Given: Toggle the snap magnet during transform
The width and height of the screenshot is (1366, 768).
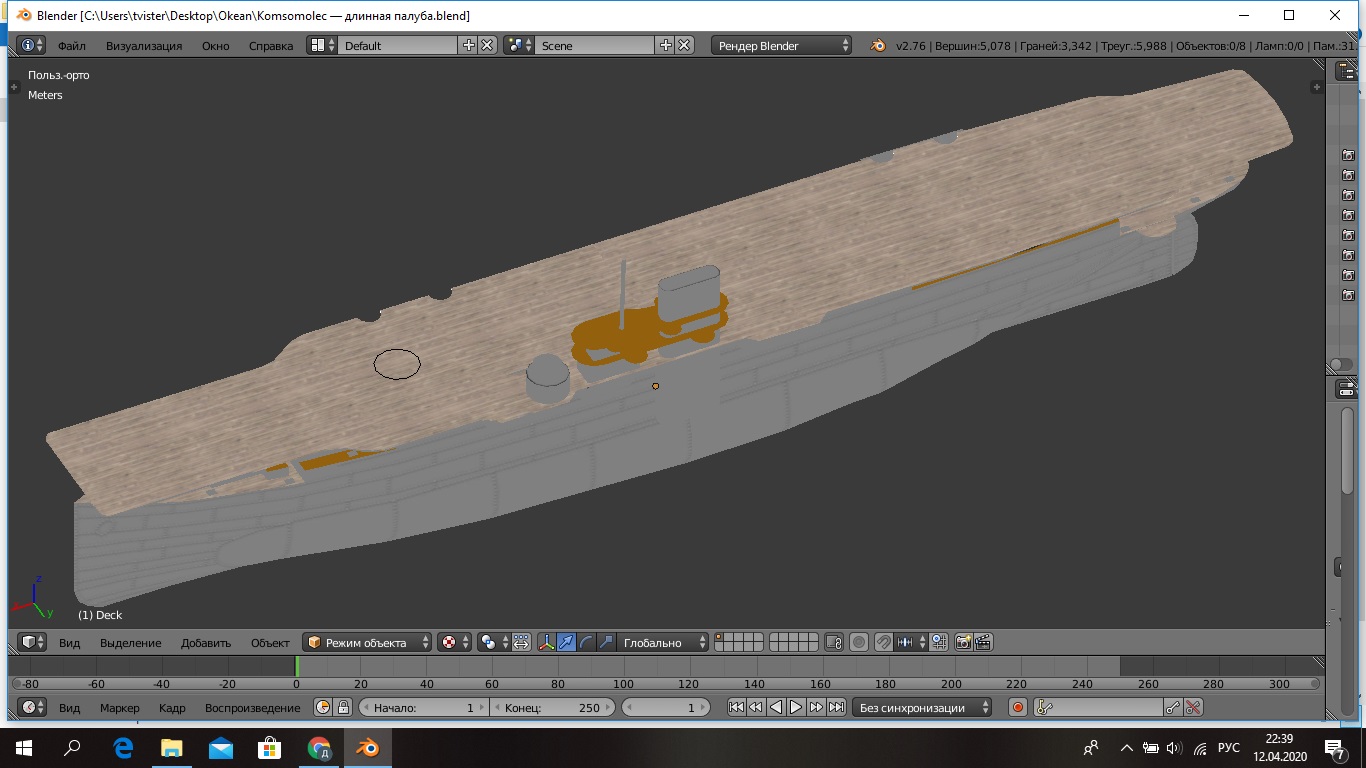Looking at the screenshot, I should pos(884,642).
